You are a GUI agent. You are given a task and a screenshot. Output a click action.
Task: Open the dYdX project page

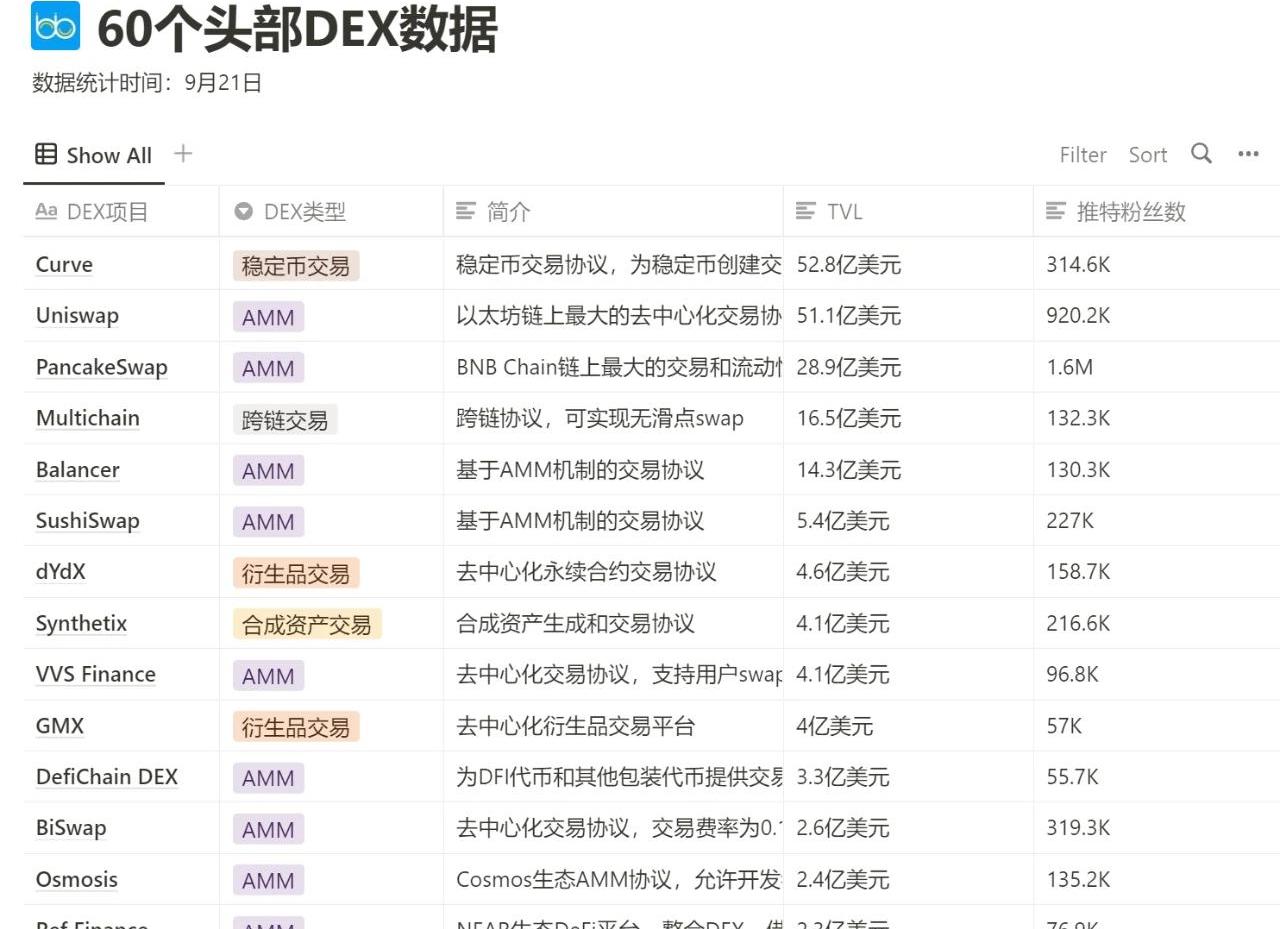[x=60, y=572]
